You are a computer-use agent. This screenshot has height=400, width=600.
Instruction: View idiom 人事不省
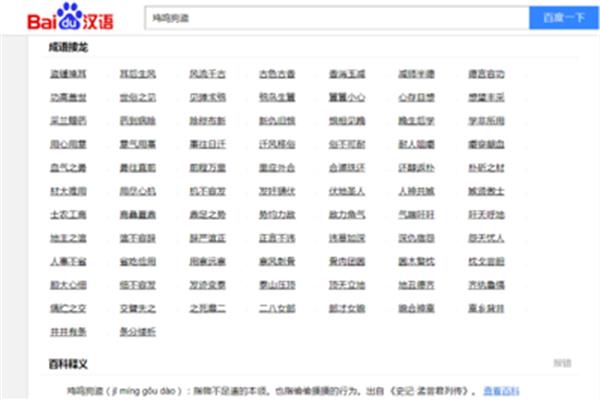[x=68, y=261]
